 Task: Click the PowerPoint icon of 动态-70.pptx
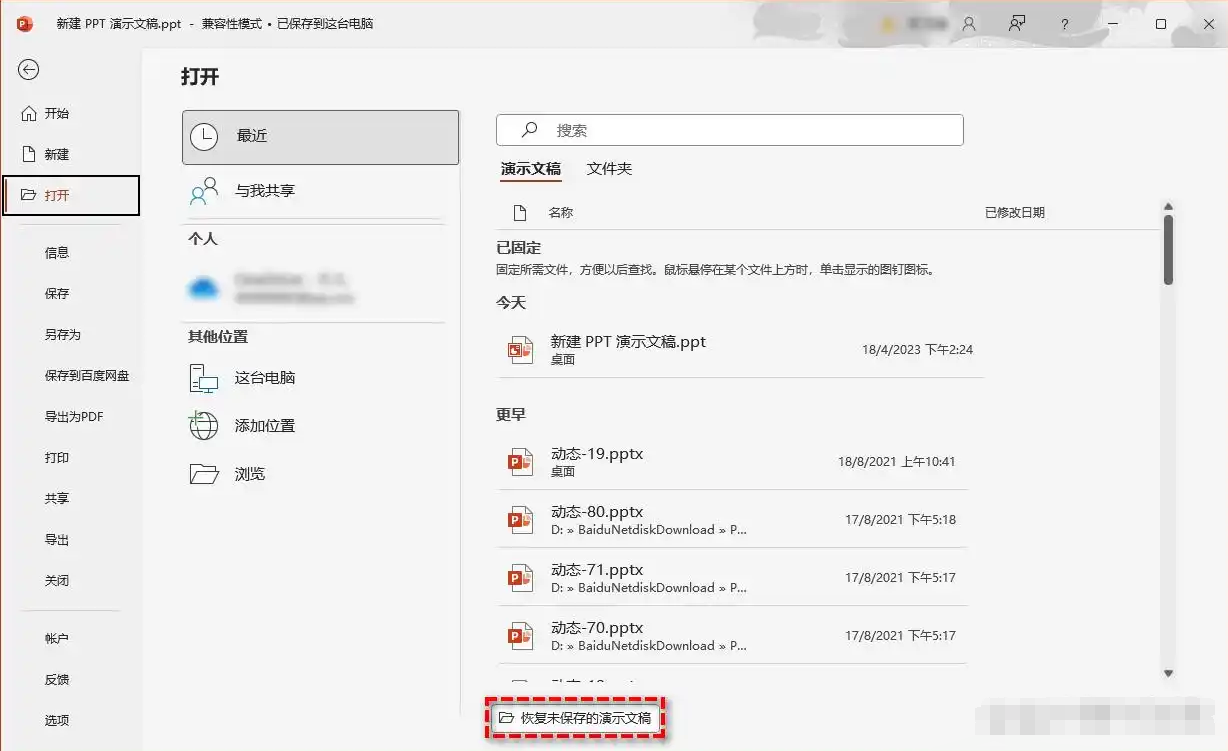520,636
